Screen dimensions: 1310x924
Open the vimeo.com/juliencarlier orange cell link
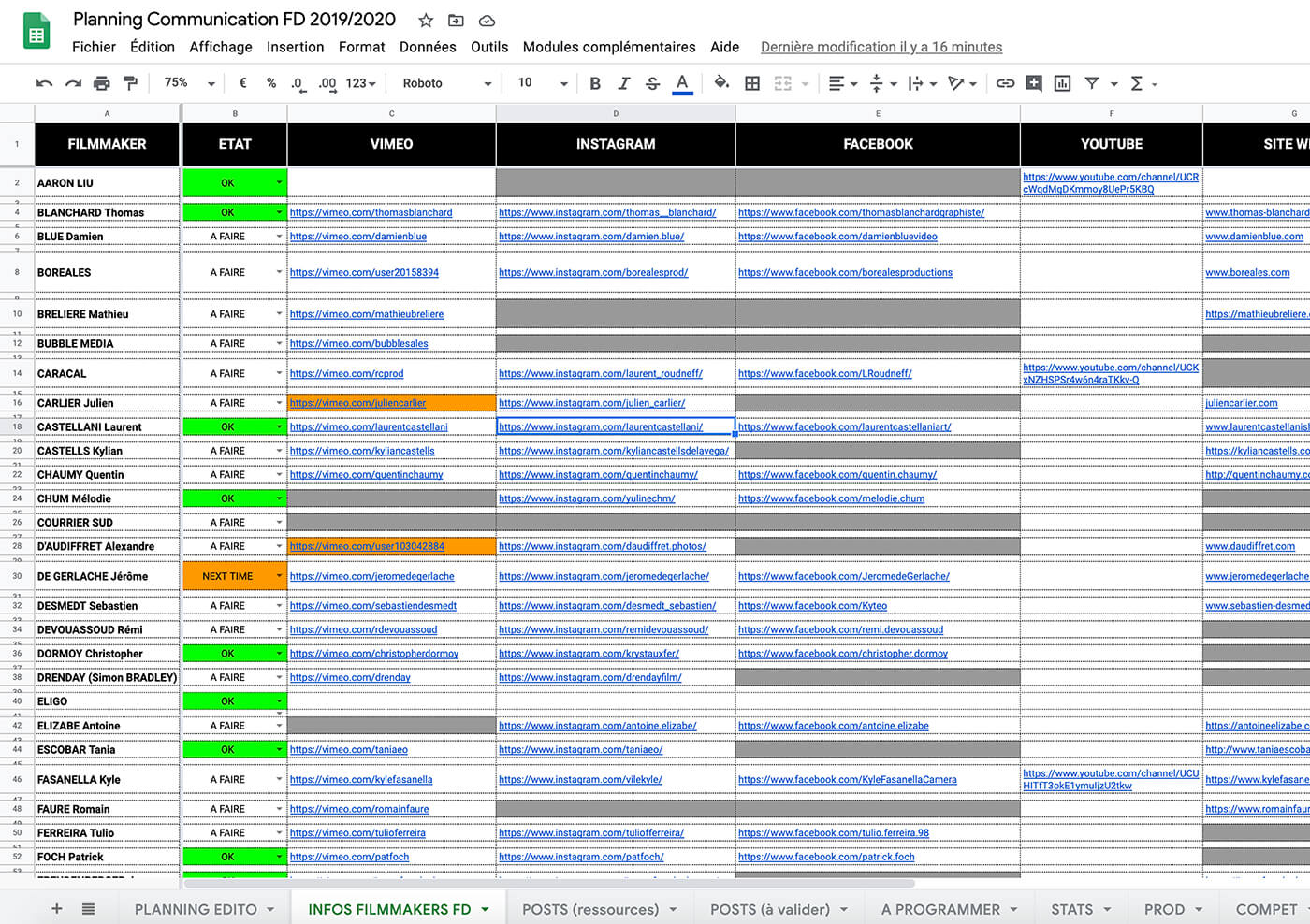(357, 403)
